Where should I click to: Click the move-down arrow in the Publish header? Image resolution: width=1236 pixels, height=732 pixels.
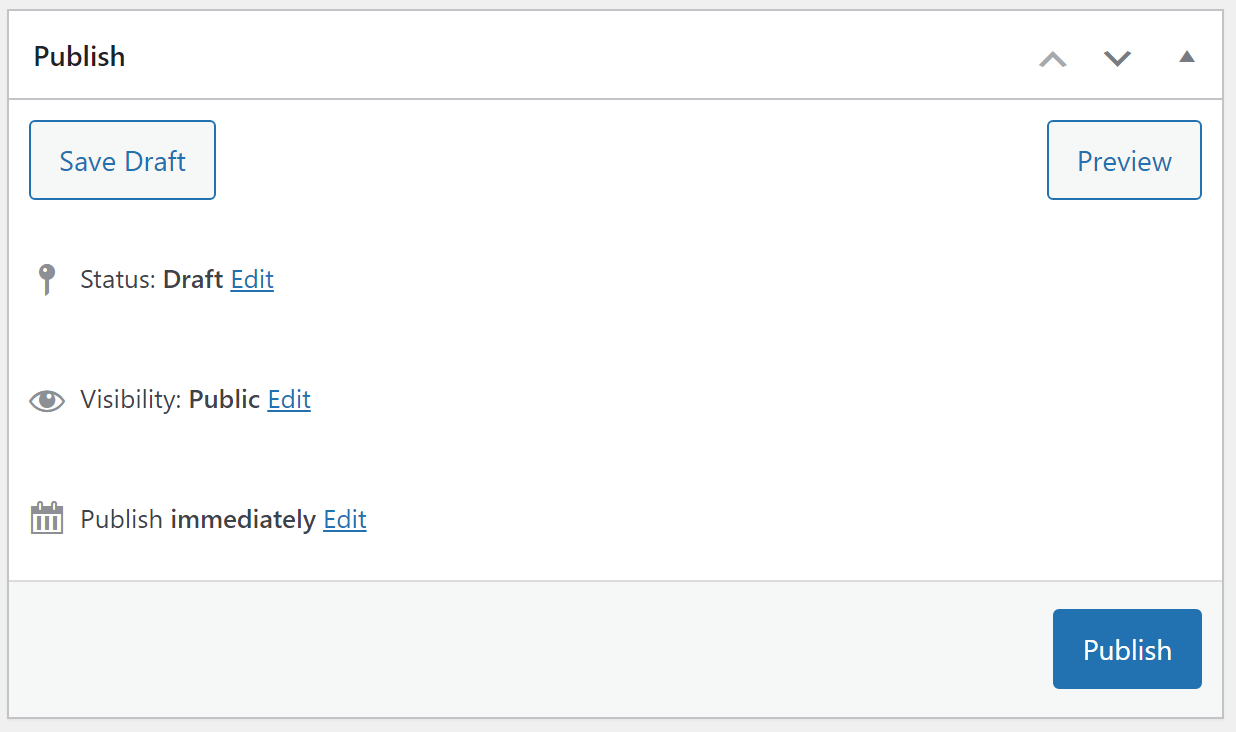(x=1117, y=58)
